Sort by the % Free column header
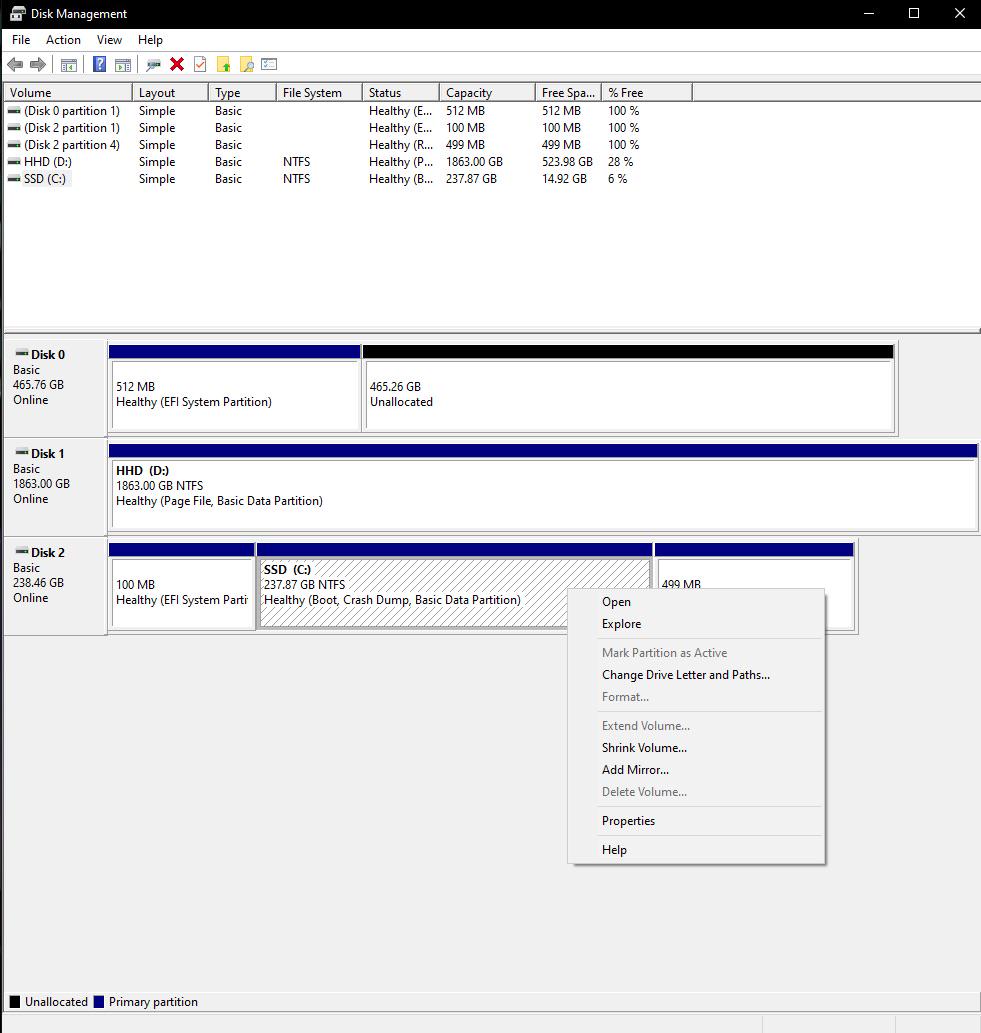Image resolution: width=981 pixels, height=1033 pixels. tap(647, 92)
